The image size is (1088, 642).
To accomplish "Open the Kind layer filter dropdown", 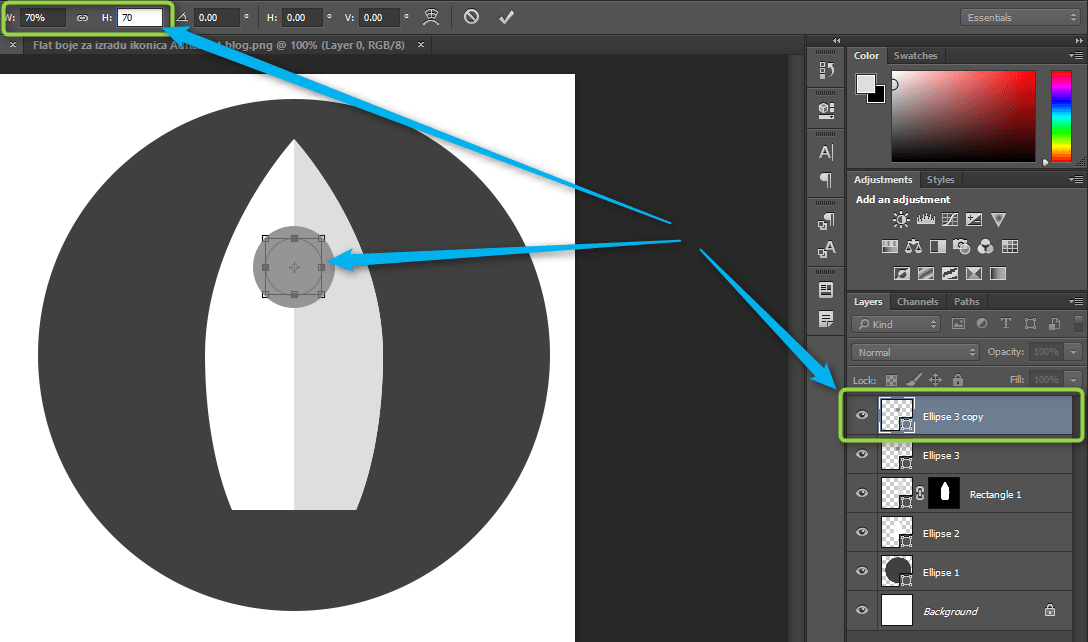I will (896, 324).
